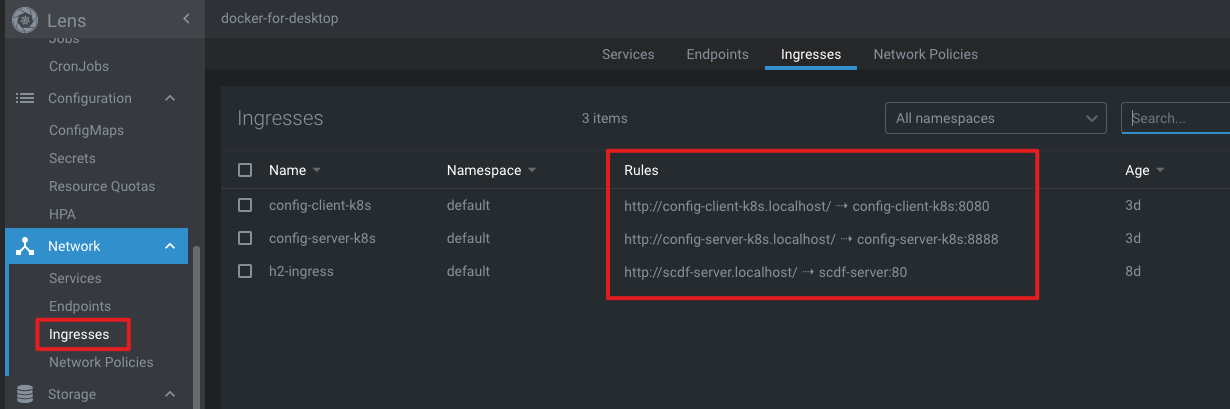Viewport: 1230px width, 409px height.
Task: Switch to the Services tab
Action: pyautogui.click(x=628, y=54)
